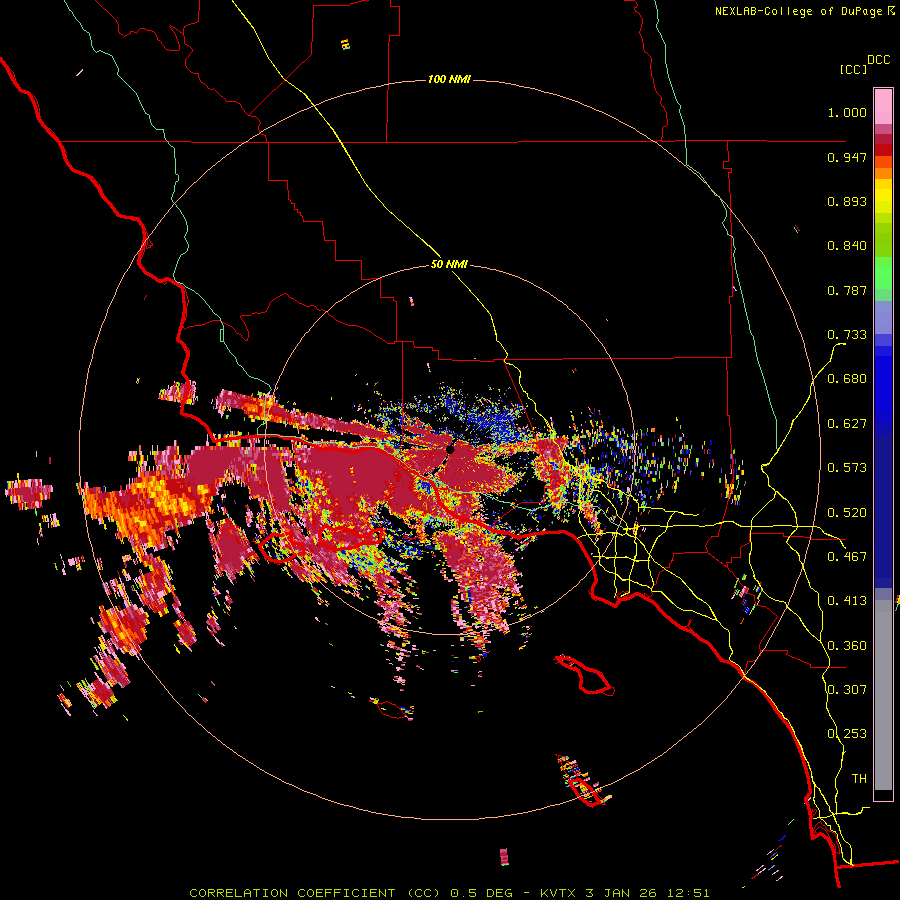The image size is (900, 900).
Task: Click the 0.733 legend value
Action: (847, 335)
